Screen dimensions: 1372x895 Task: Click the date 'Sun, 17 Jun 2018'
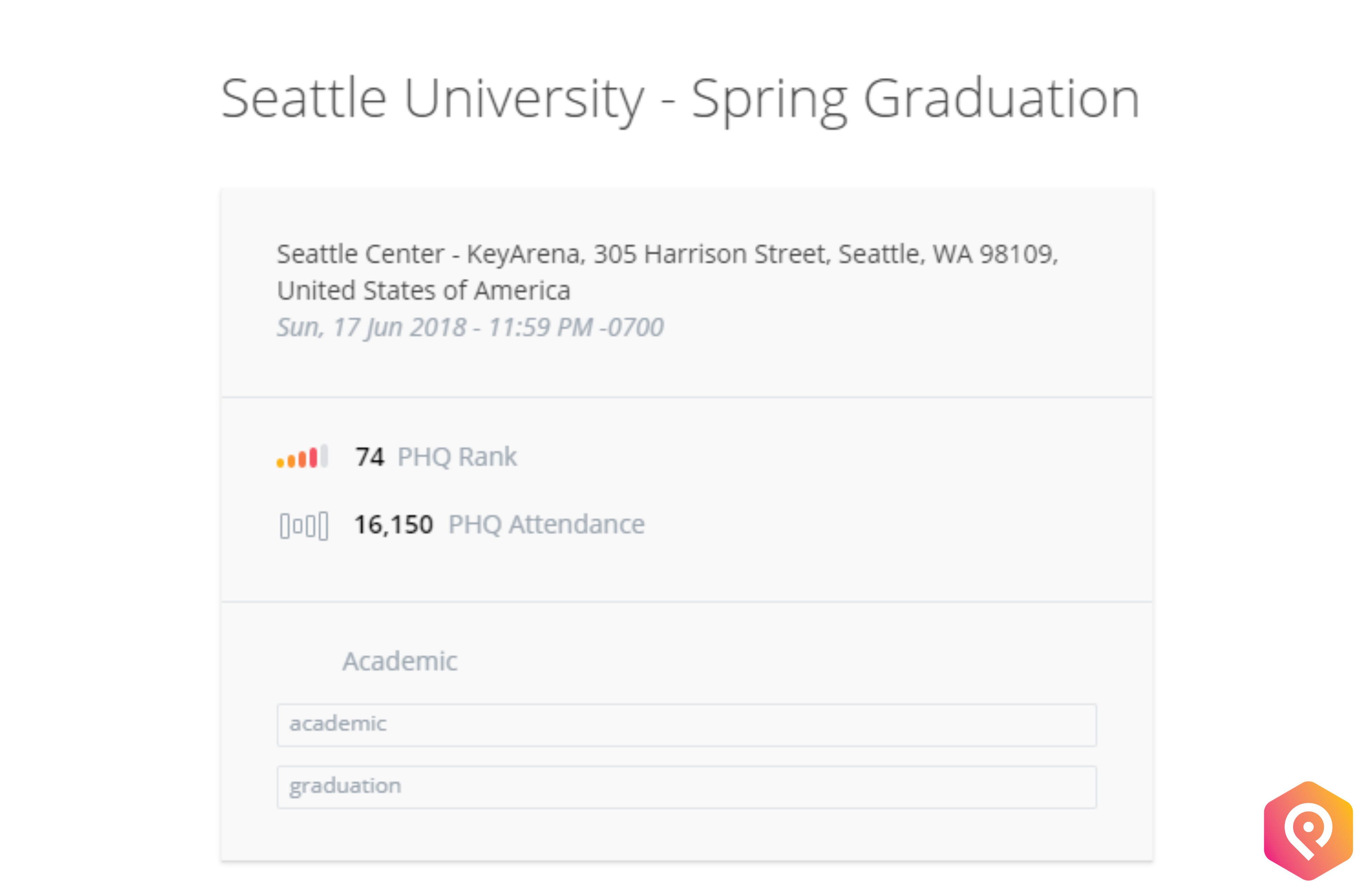371,327
